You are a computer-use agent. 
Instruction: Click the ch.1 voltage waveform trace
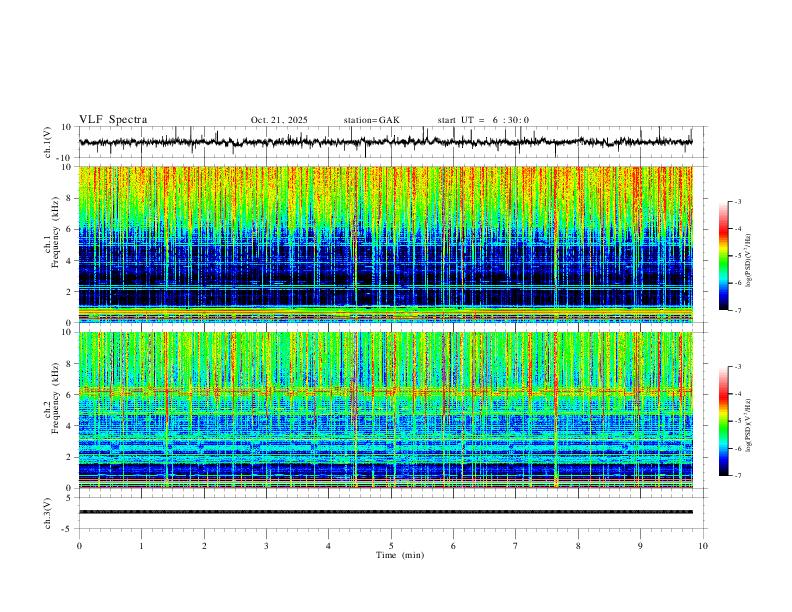pyautogui.click(x=385, y=142)
